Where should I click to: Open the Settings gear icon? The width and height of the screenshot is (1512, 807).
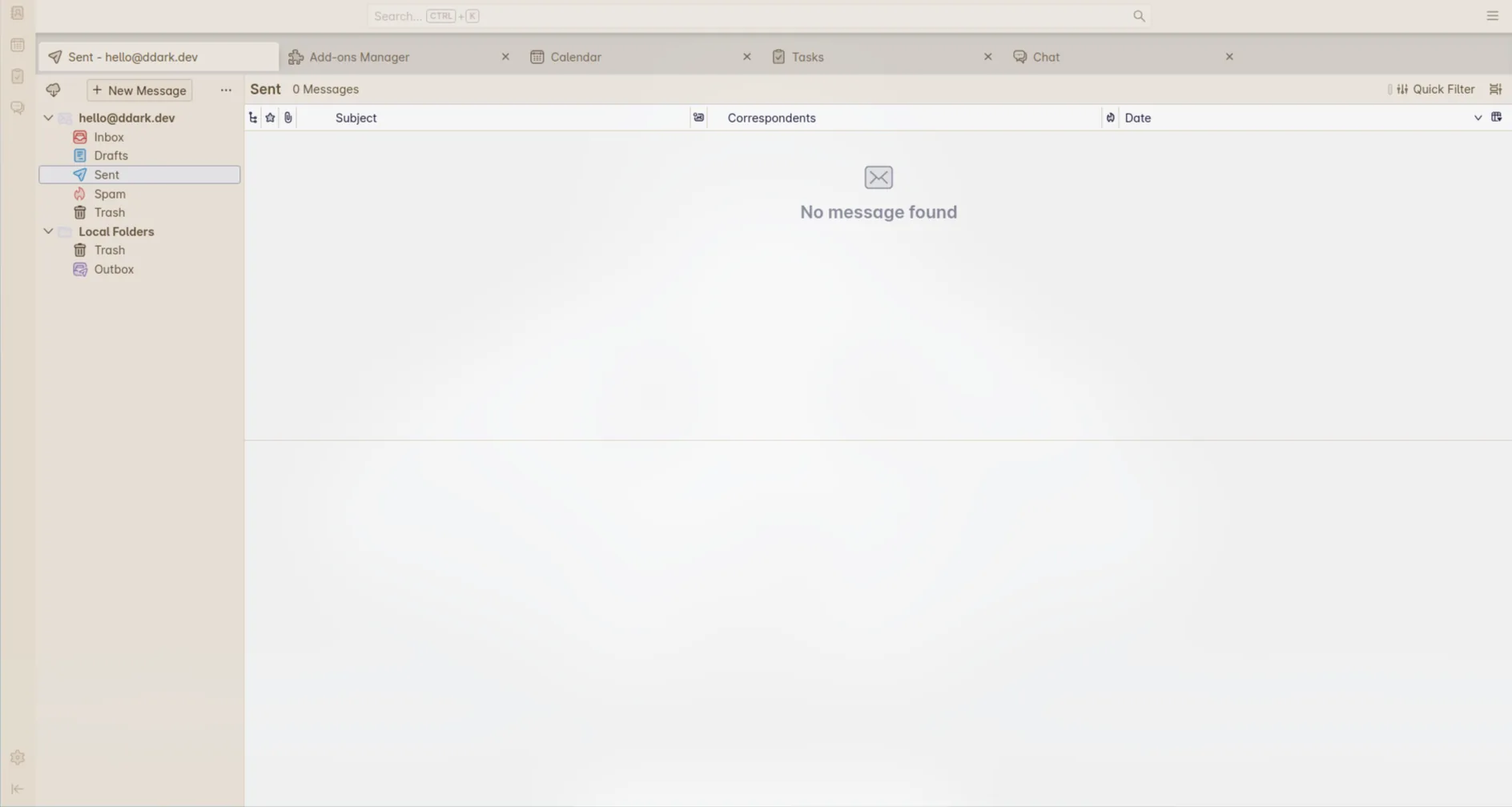click(x=17, y=757)
